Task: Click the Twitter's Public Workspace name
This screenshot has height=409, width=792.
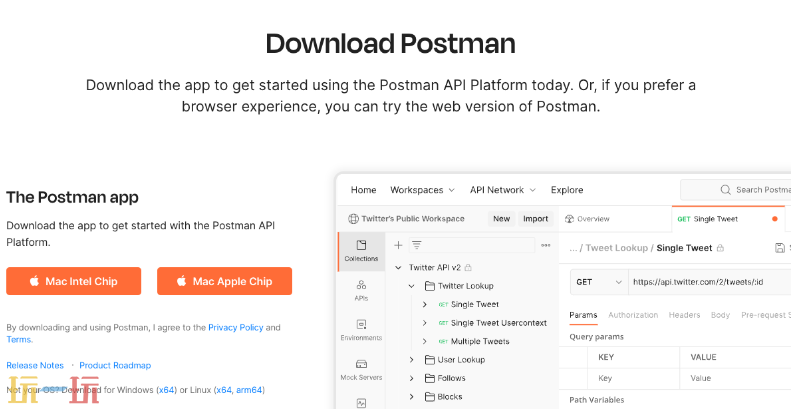Action: click(x=413, y=219)
